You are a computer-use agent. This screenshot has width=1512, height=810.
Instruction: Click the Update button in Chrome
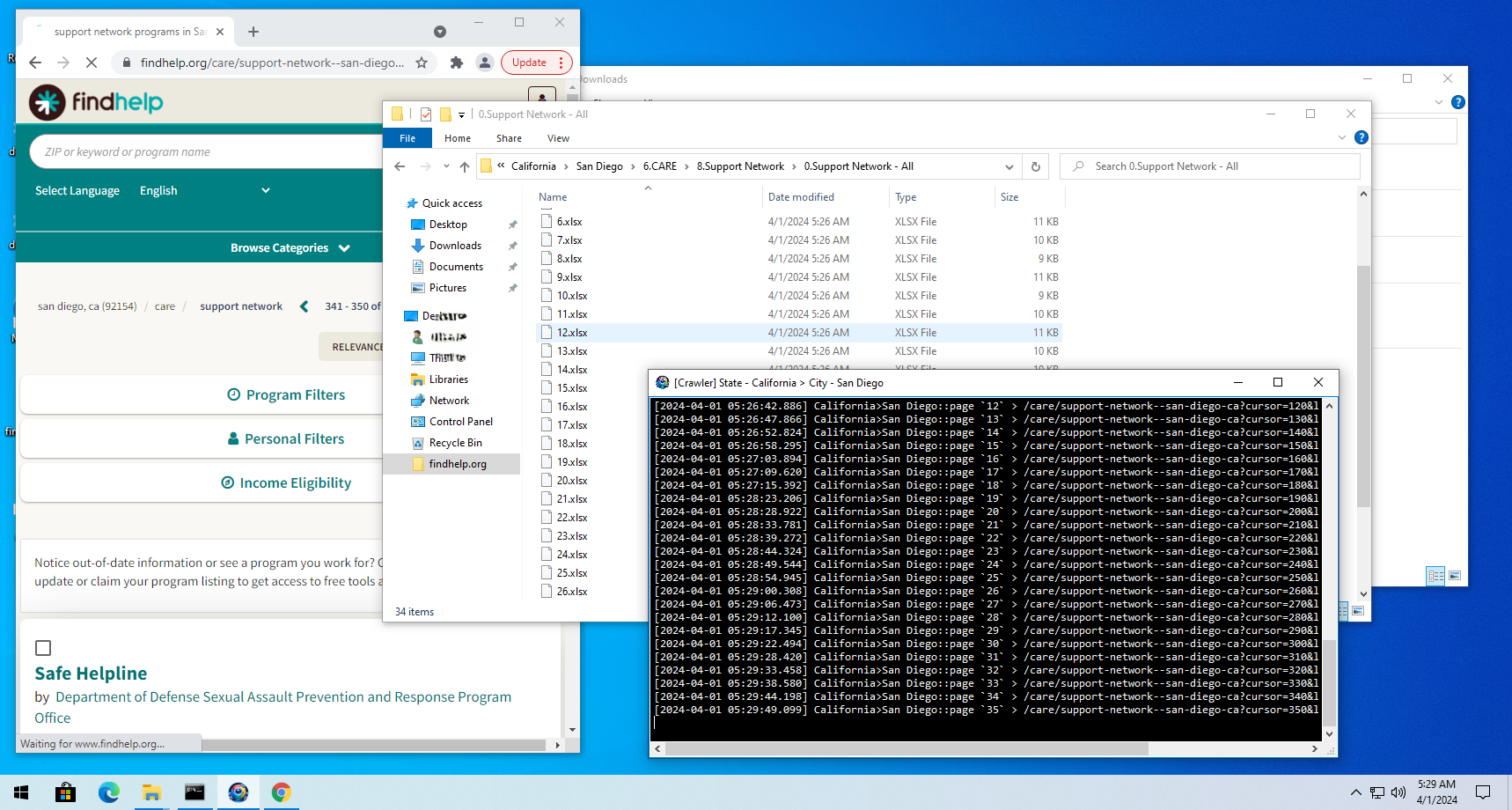click(529, 63)
